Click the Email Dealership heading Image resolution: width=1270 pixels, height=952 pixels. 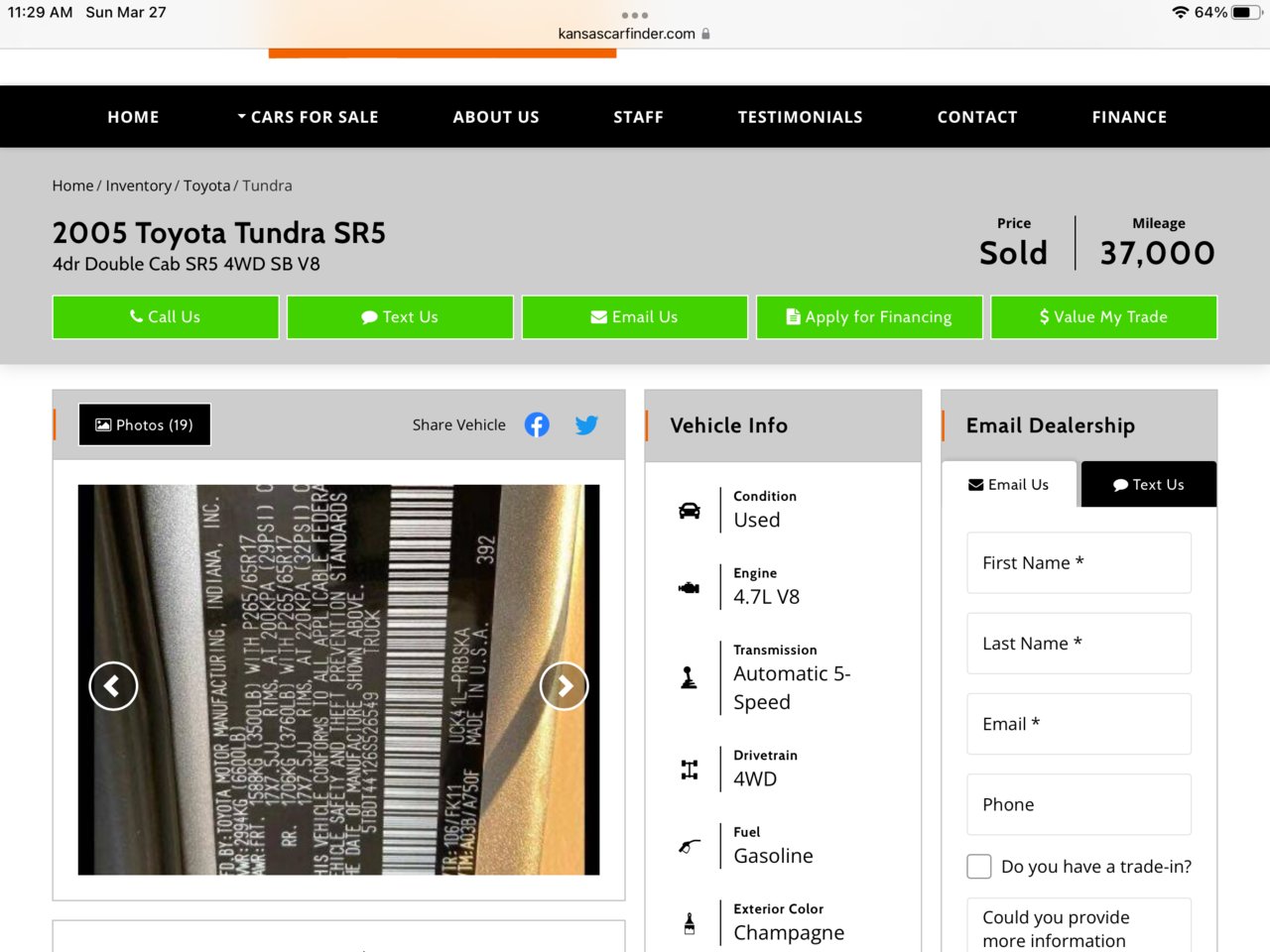tap(1051, 425)
